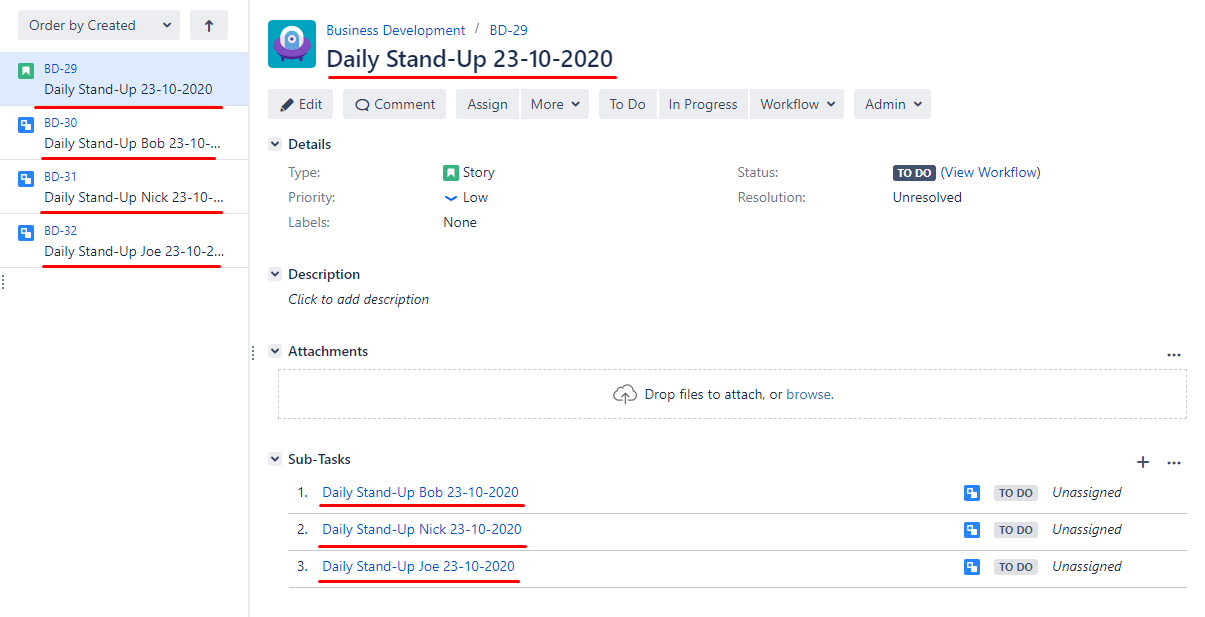Click the Business Development project avatar icon
Image resolution: width=1205 pixels, height=617 pixels.
pos(292,44)
